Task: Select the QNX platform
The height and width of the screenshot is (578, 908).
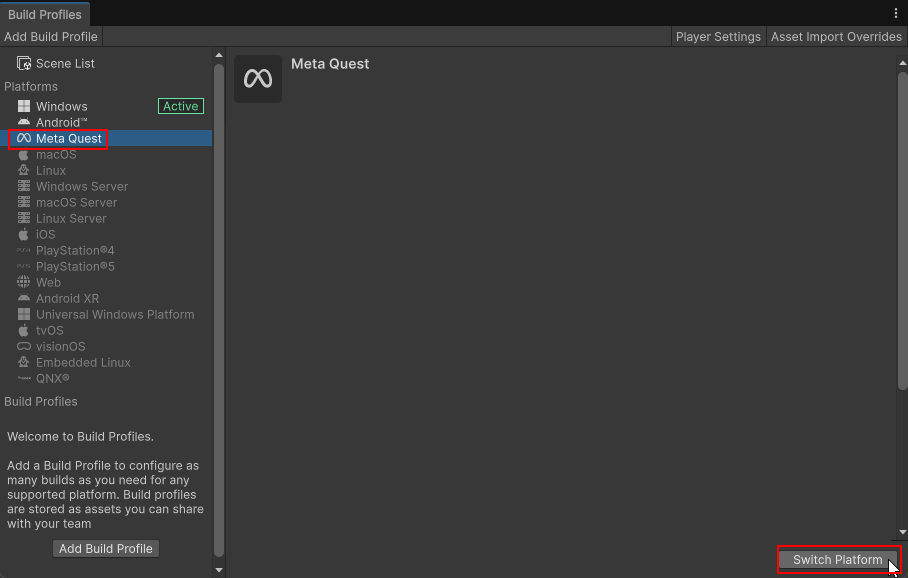Action: click(x=48, y=378)
